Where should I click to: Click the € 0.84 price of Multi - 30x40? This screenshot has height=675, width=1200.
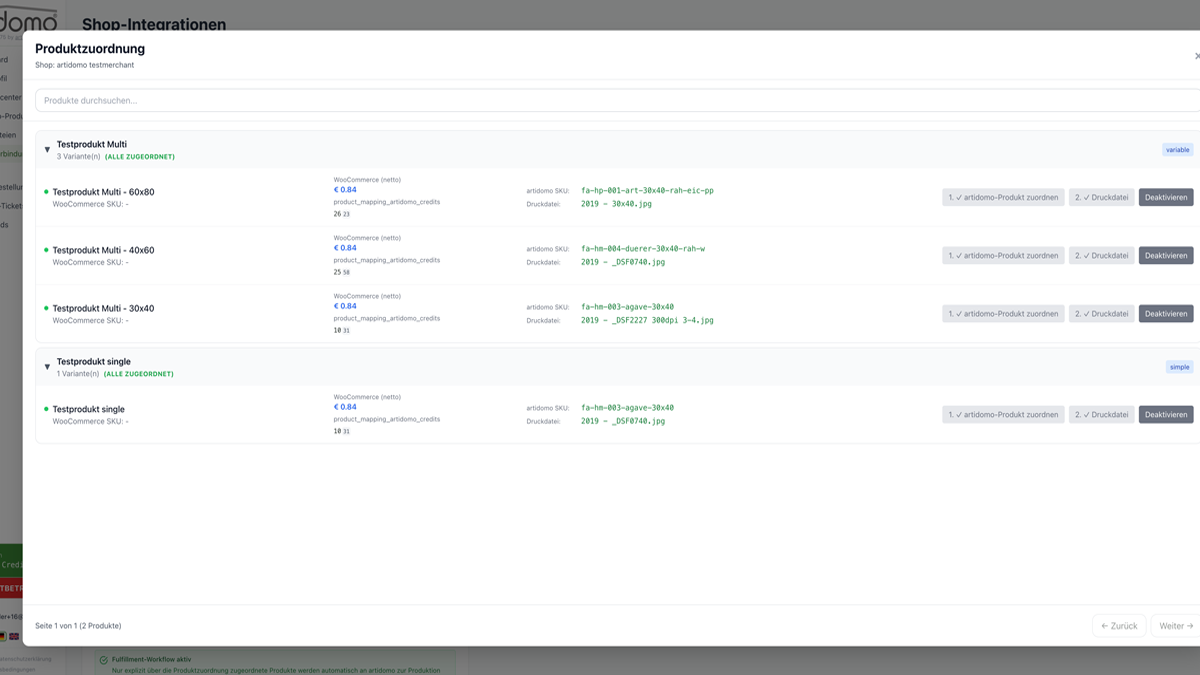point(344,306)
